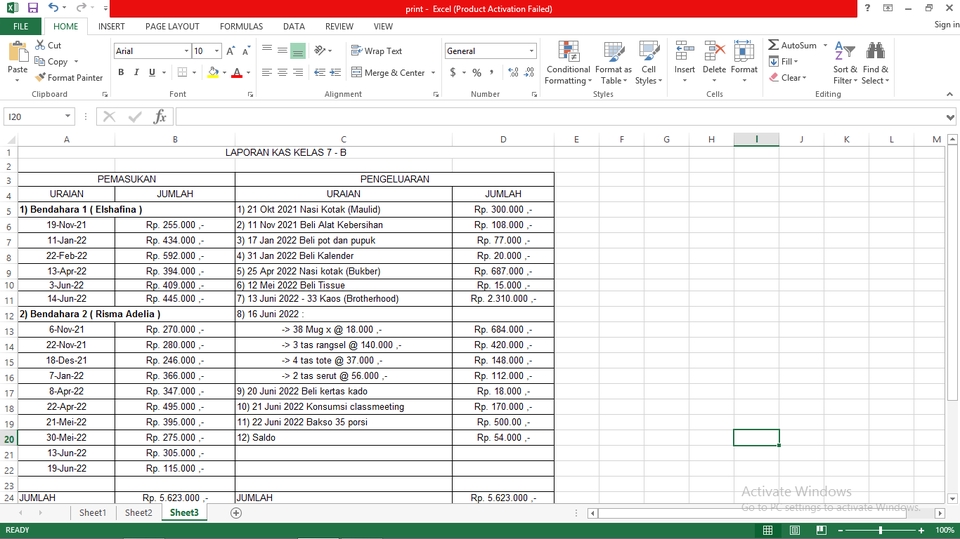Image resolution: width=960 pixels, height=539 pixels.
Task: Expand the fill color dropdown arrow
Action: (x=225, y=72)
